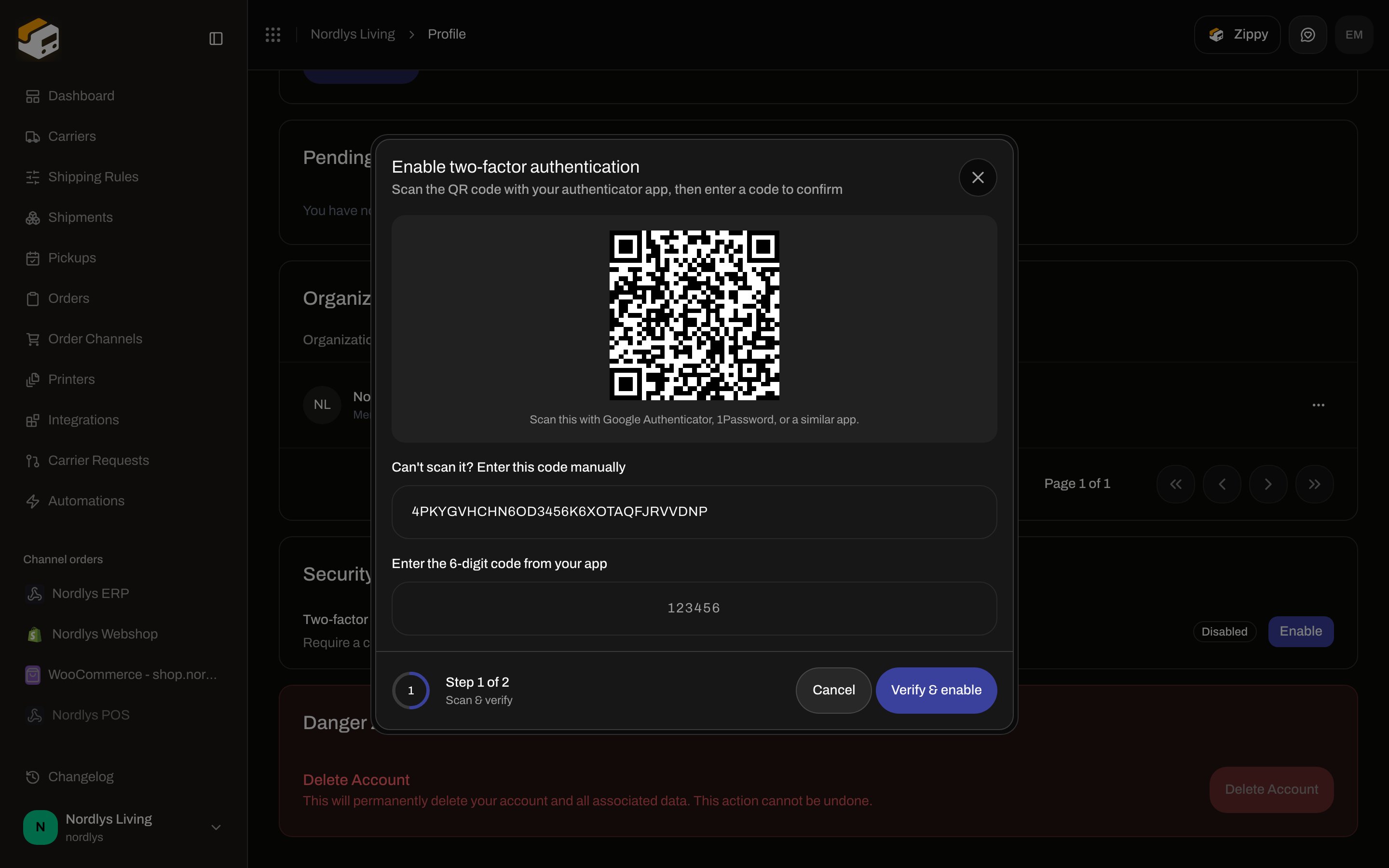The width and height of the screenshot is (1389, 868).
Task: Click the Printers icon
Action: [x=33, y=380]
